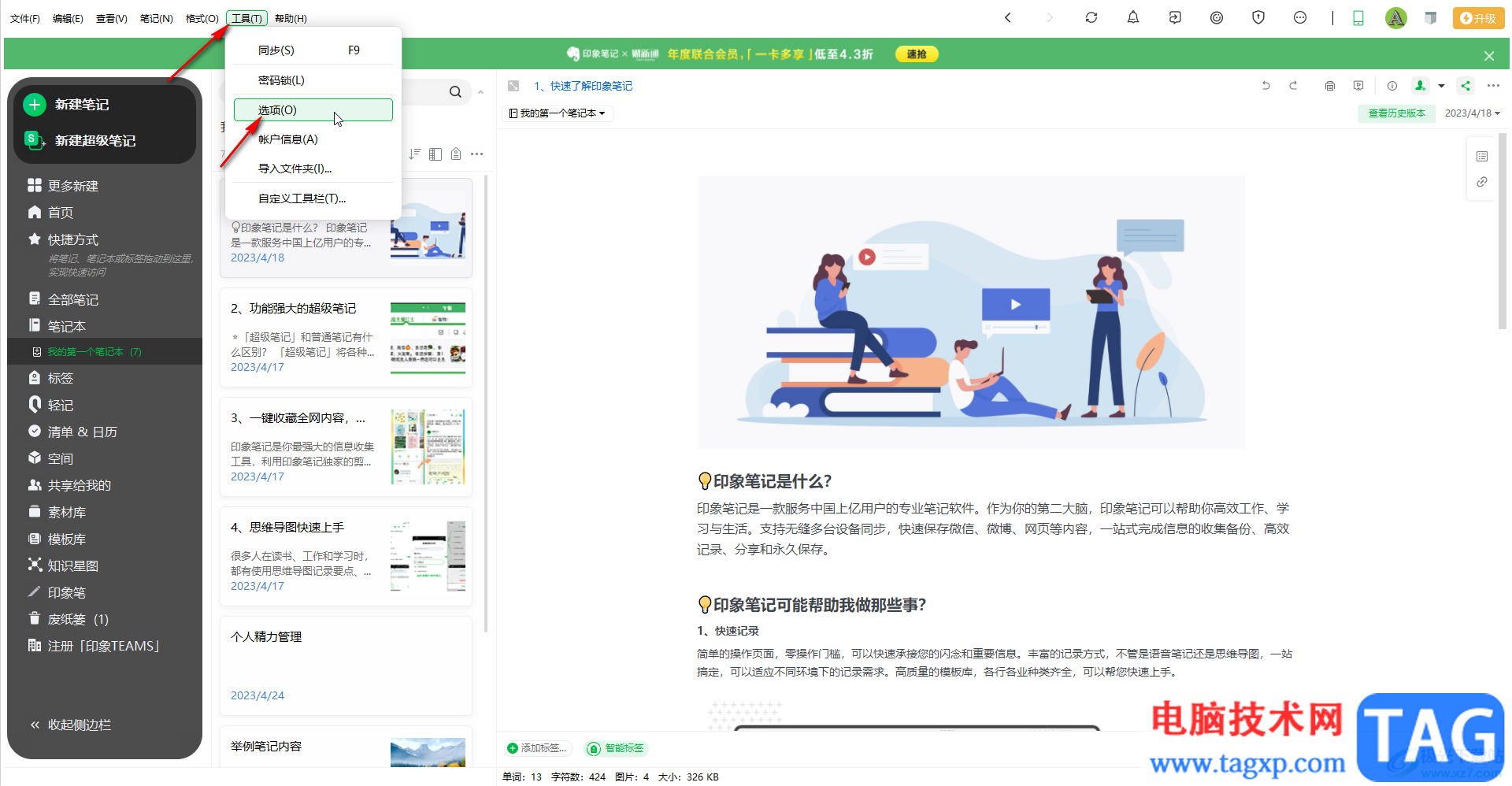Close the green promotion banner
The width and height of the screenshot is (1512, 786).
tap(1488, 56)
